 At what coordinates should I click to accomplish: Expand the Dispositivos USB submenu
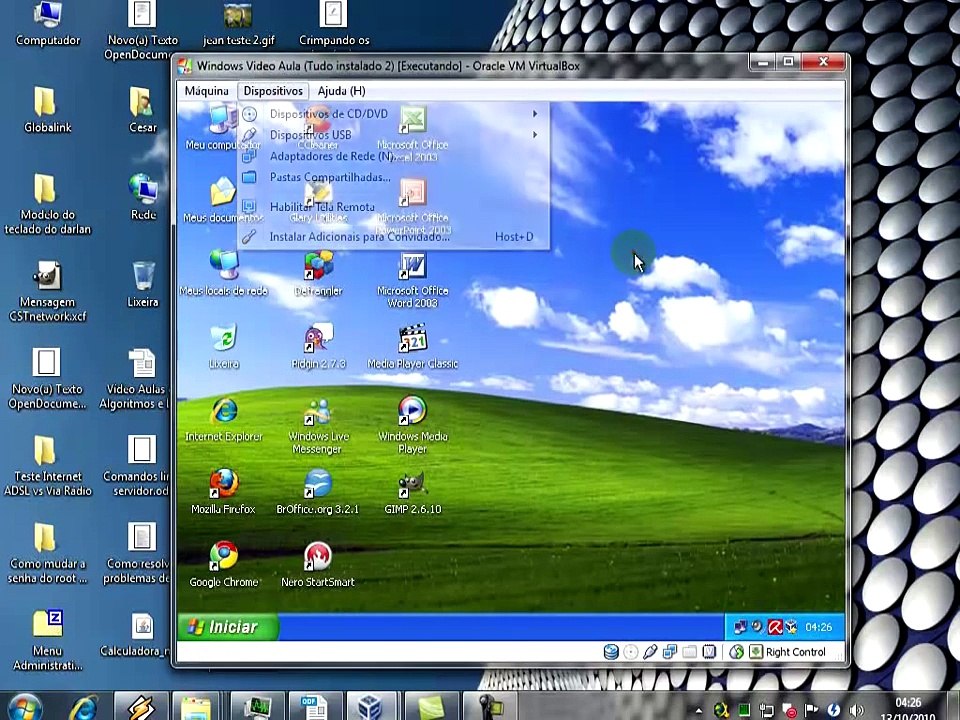coord(394,135)
